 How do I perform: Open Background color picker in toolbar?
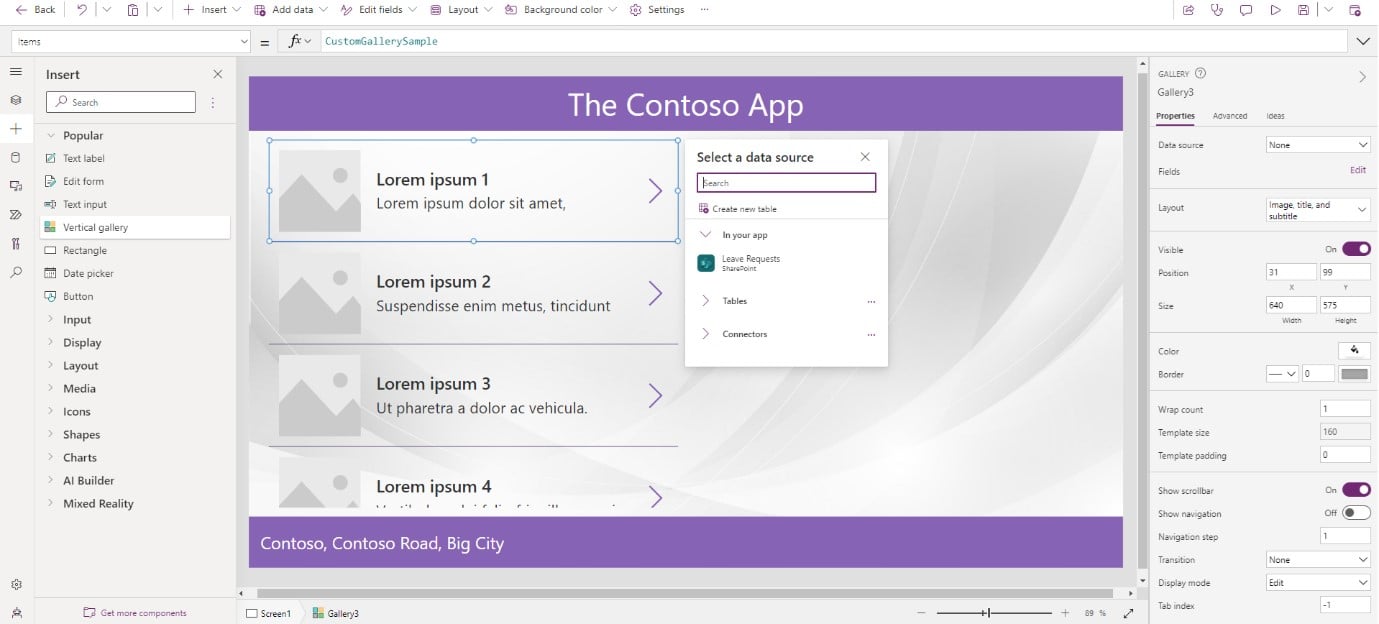(x=561, y=10)
